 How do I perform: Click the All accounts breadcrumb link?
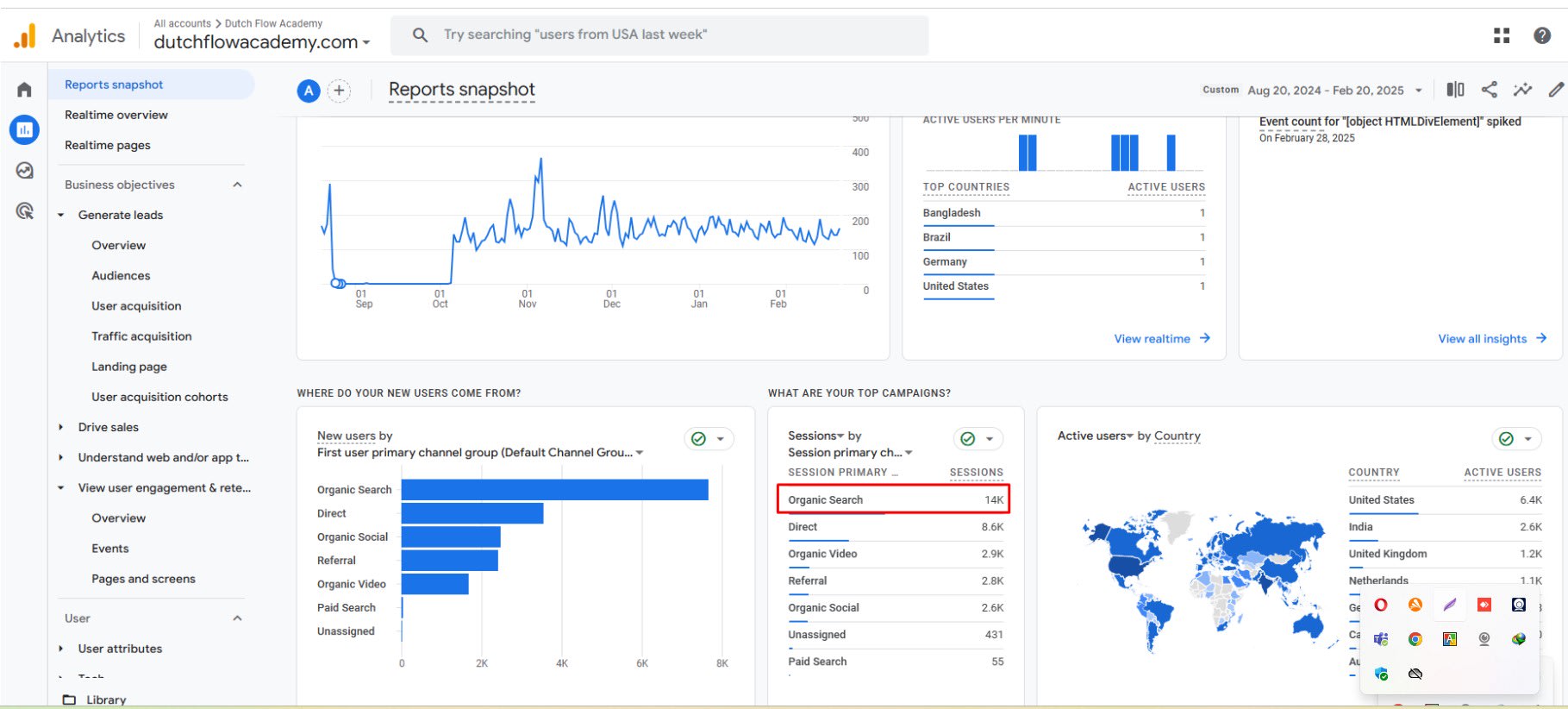point(182,23)
